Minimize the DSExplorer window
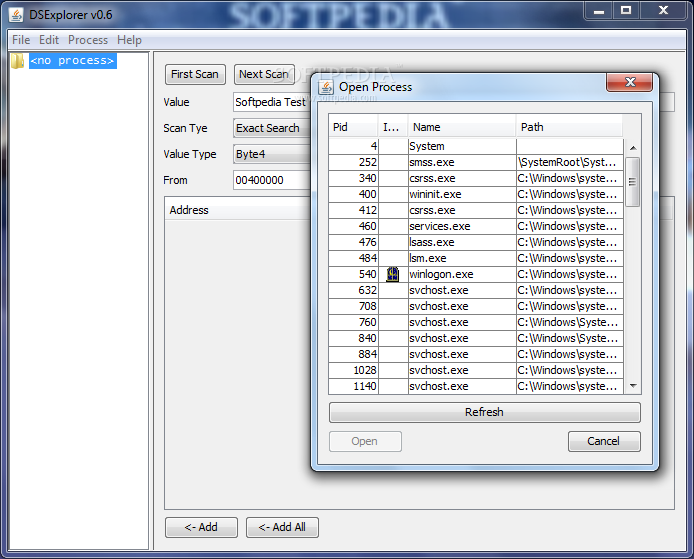This screenshot has height=559, width=694. 599,10
